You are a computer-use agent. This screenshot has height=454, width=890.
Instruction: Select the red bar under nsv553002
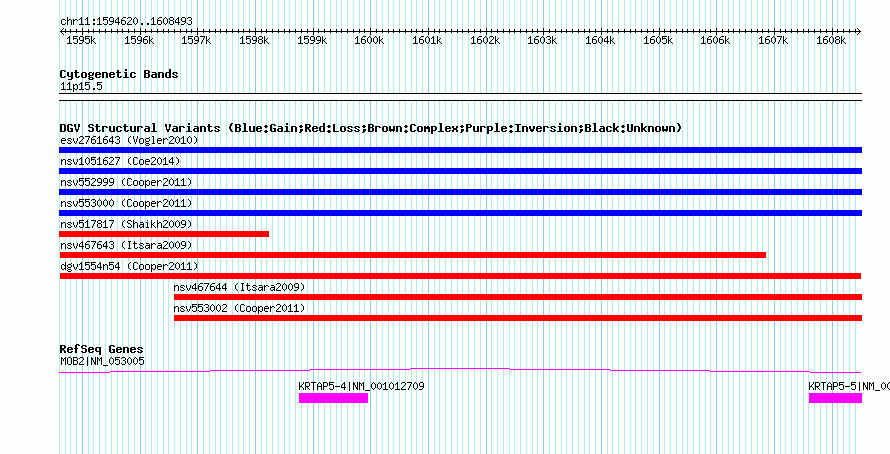pyautogui.click(x=518, y=318)
